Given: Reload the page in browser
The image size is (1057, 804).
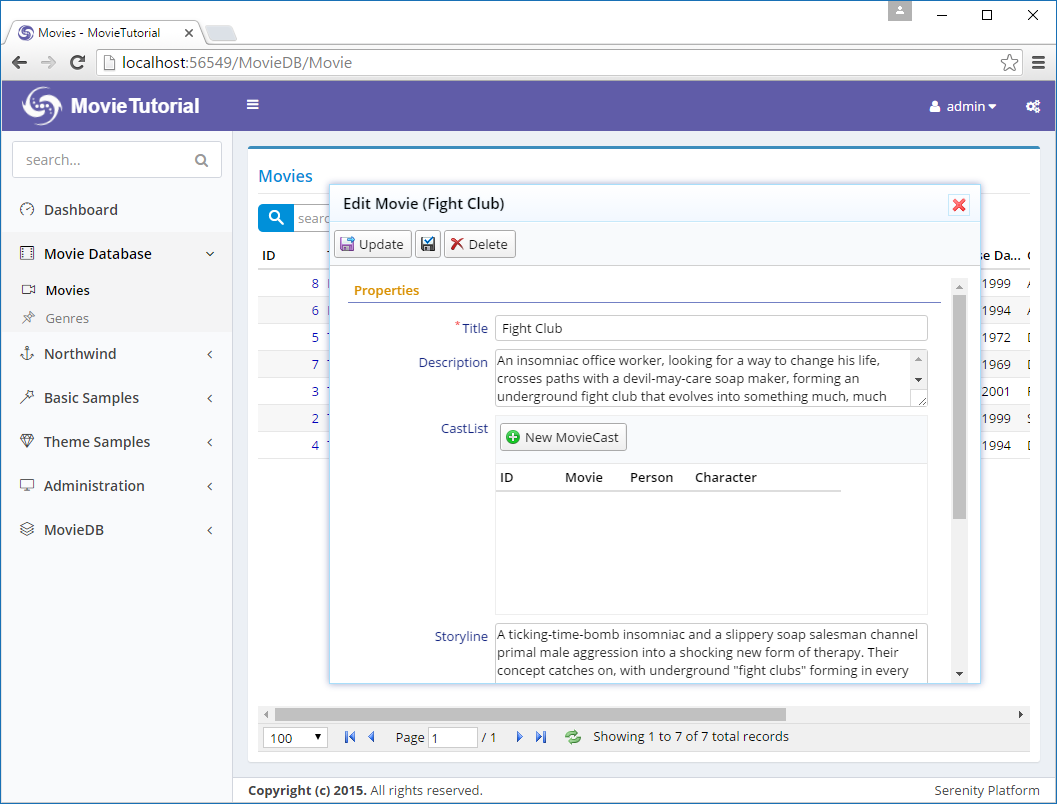Looking at the screenshot, I should click(x=77, y=63).
